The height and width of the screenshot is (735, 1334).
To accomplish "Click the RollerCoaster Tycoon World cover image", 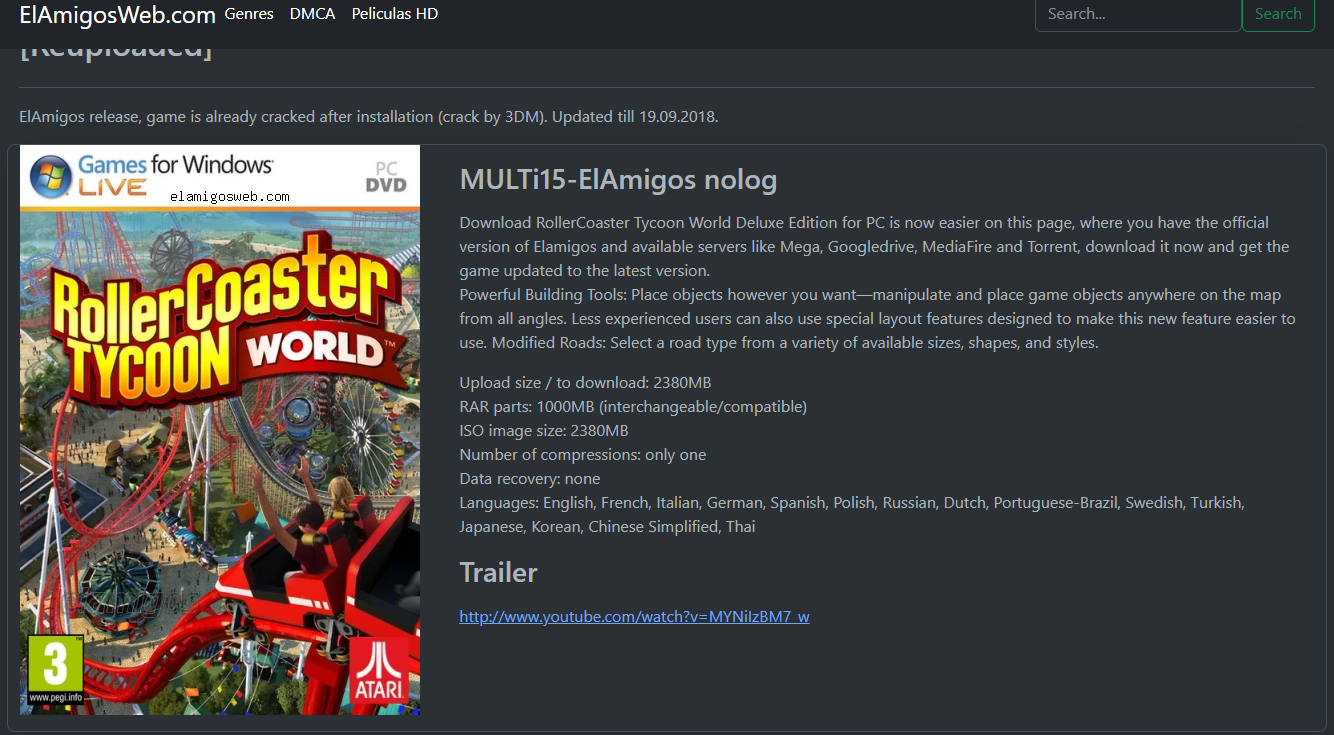I will (220, 430).
